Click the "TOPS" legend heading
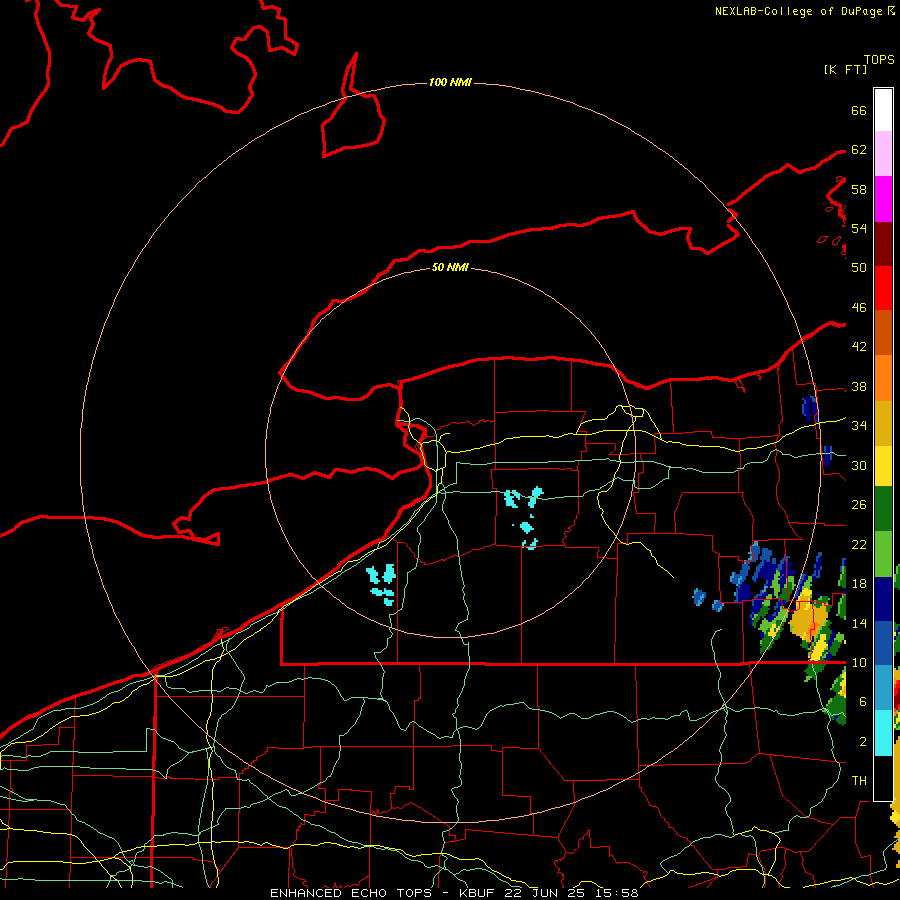The width and height of the screenshot is (900, 900). point(879,59)
